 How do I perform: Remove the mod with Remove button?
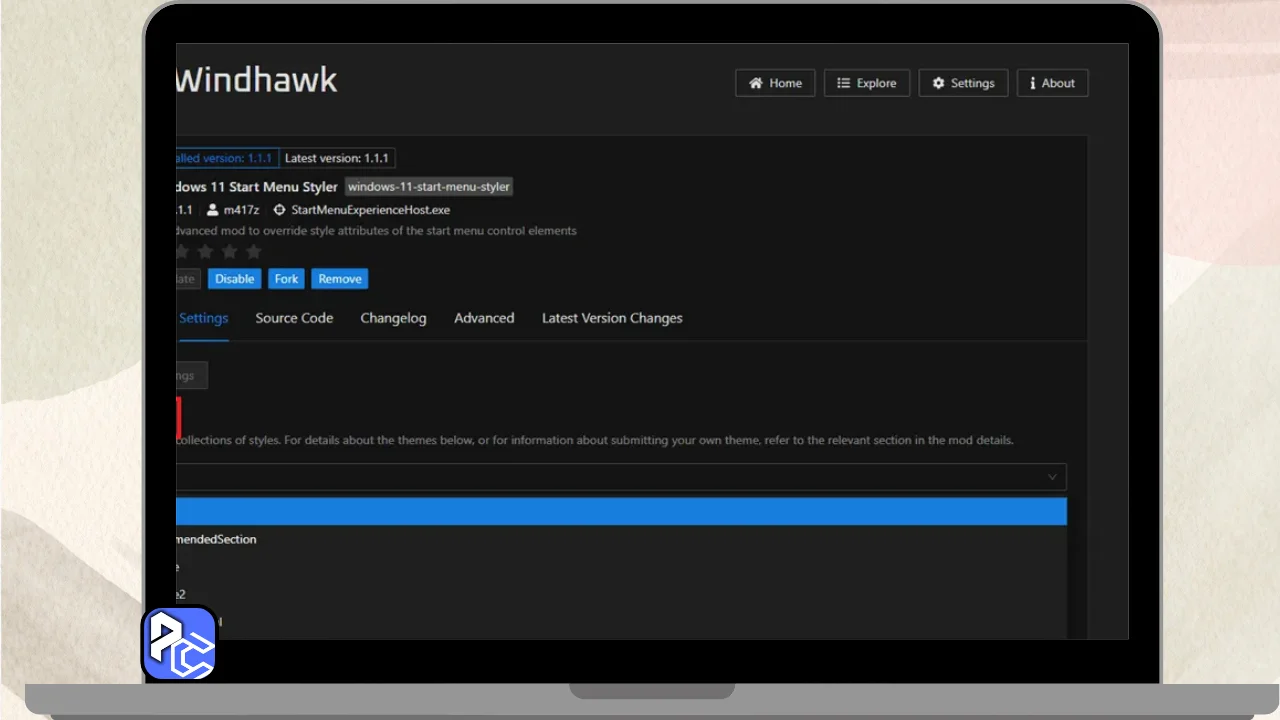coord(340,279)
